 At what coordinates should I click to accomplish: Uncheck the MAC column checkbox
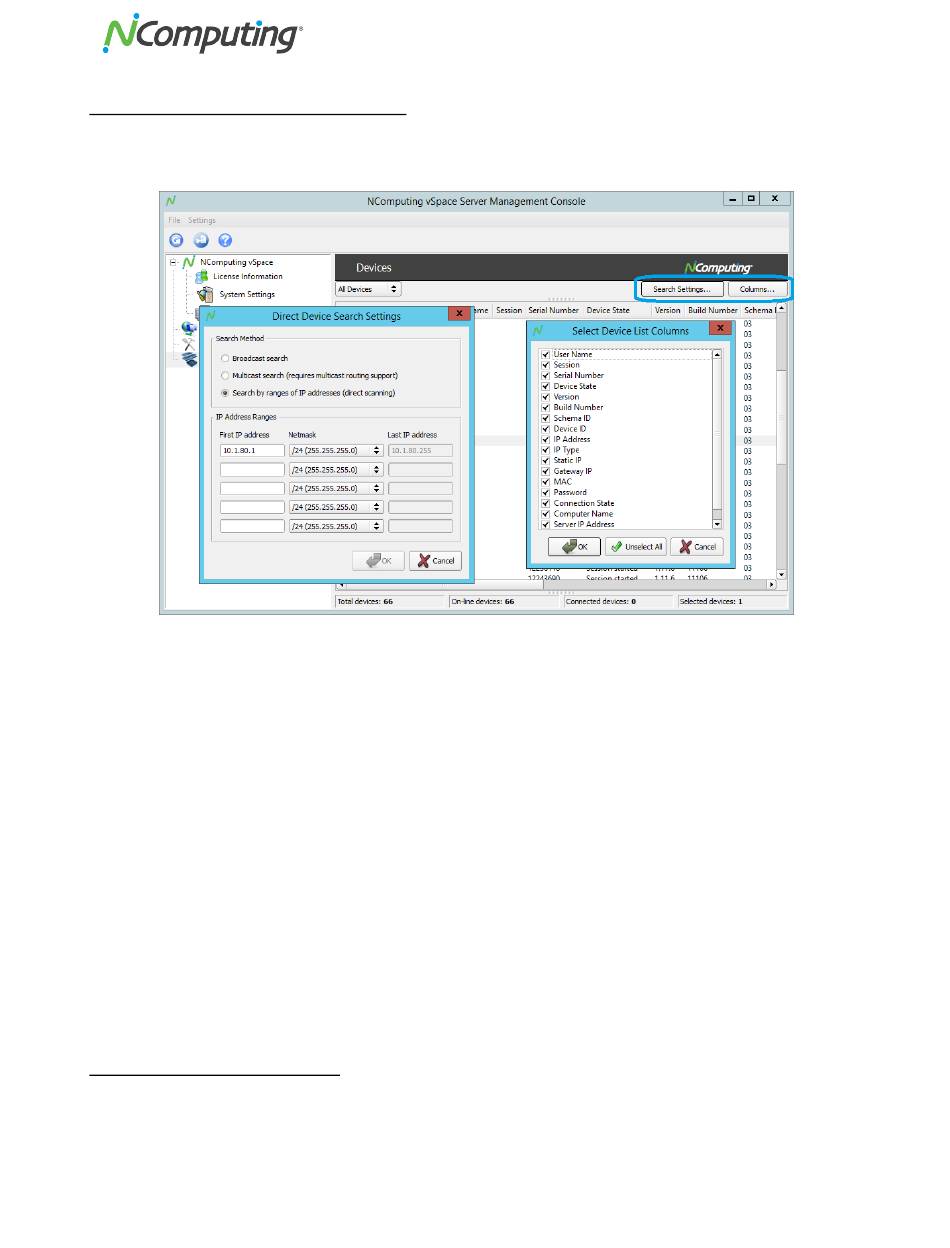(x=545, y=482)
